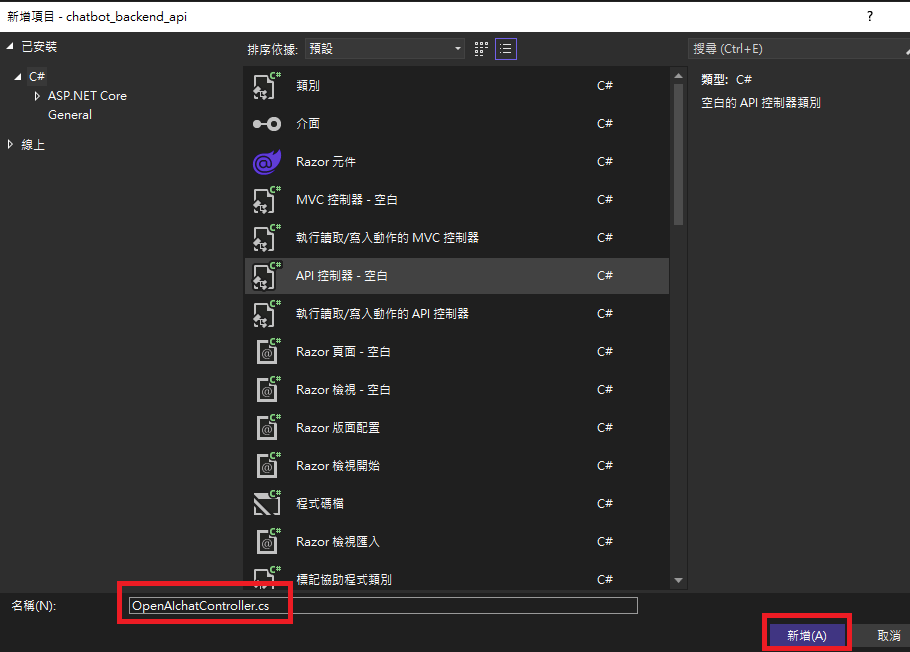
Task: Select the ASP.NET Core category
Action: pyautogui.click(x=87, y=96)
